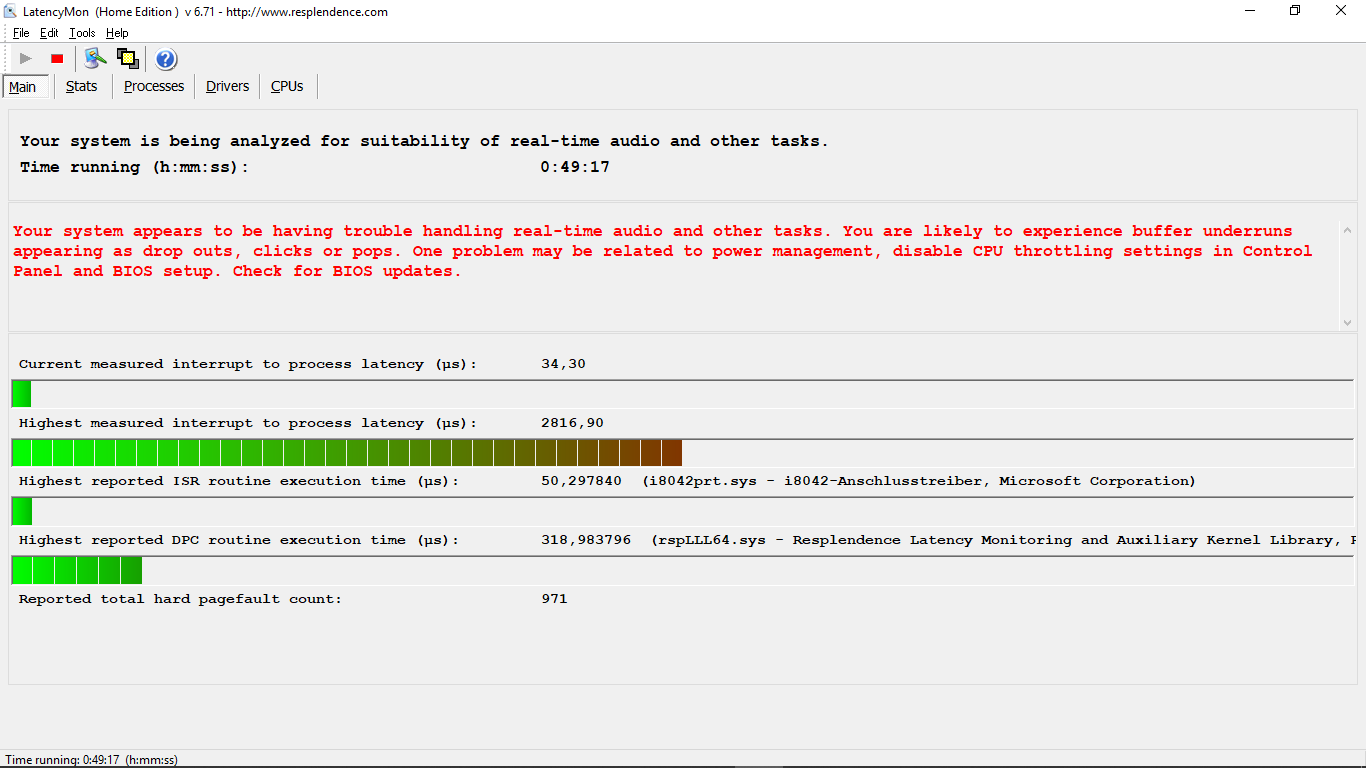Switch to the Stats tab
Viewport: 1366px width, 768px height.
point(82,87)
